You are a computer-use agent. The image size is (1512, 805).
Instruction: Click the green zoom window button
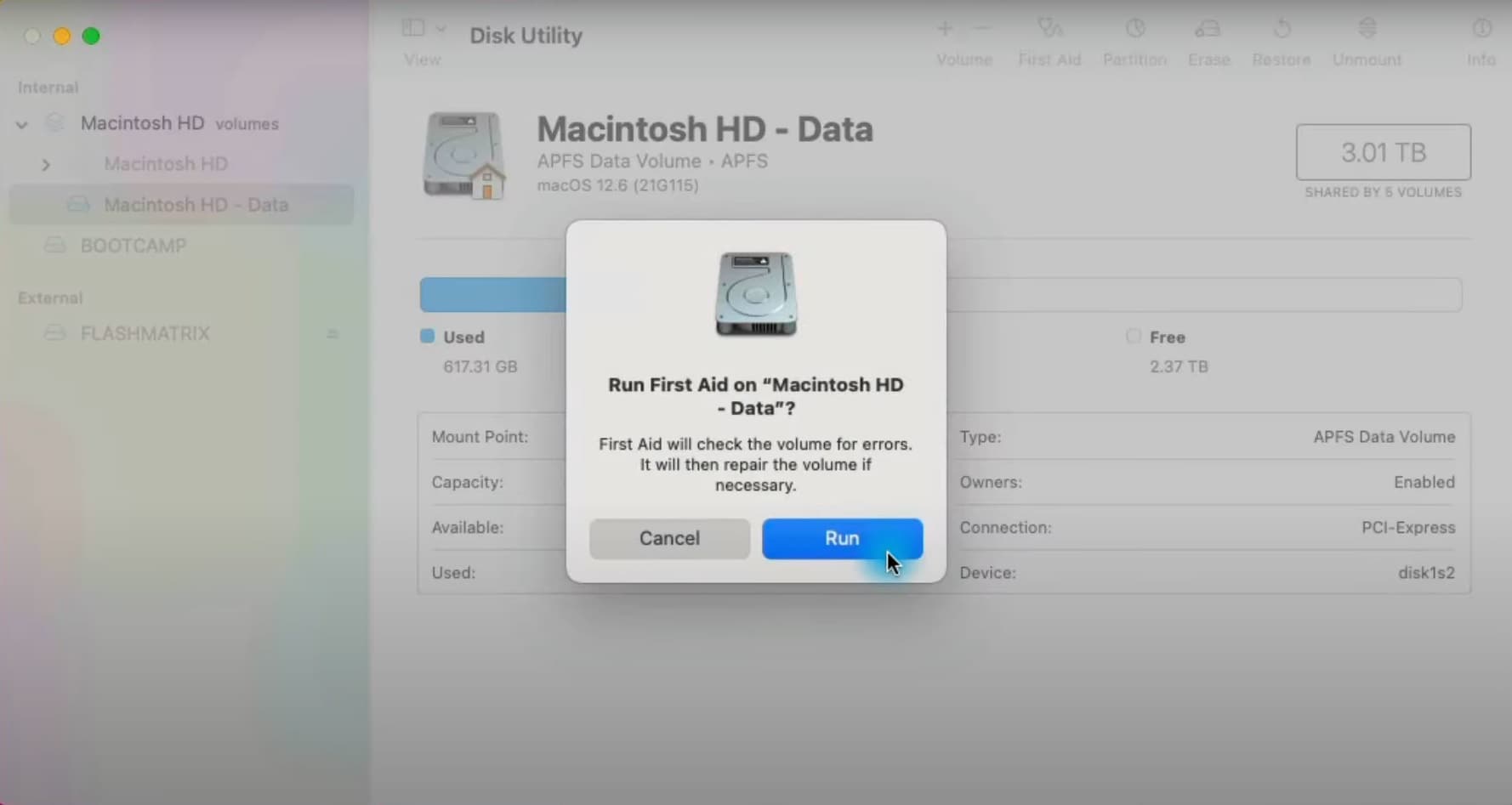pos(91,36)
